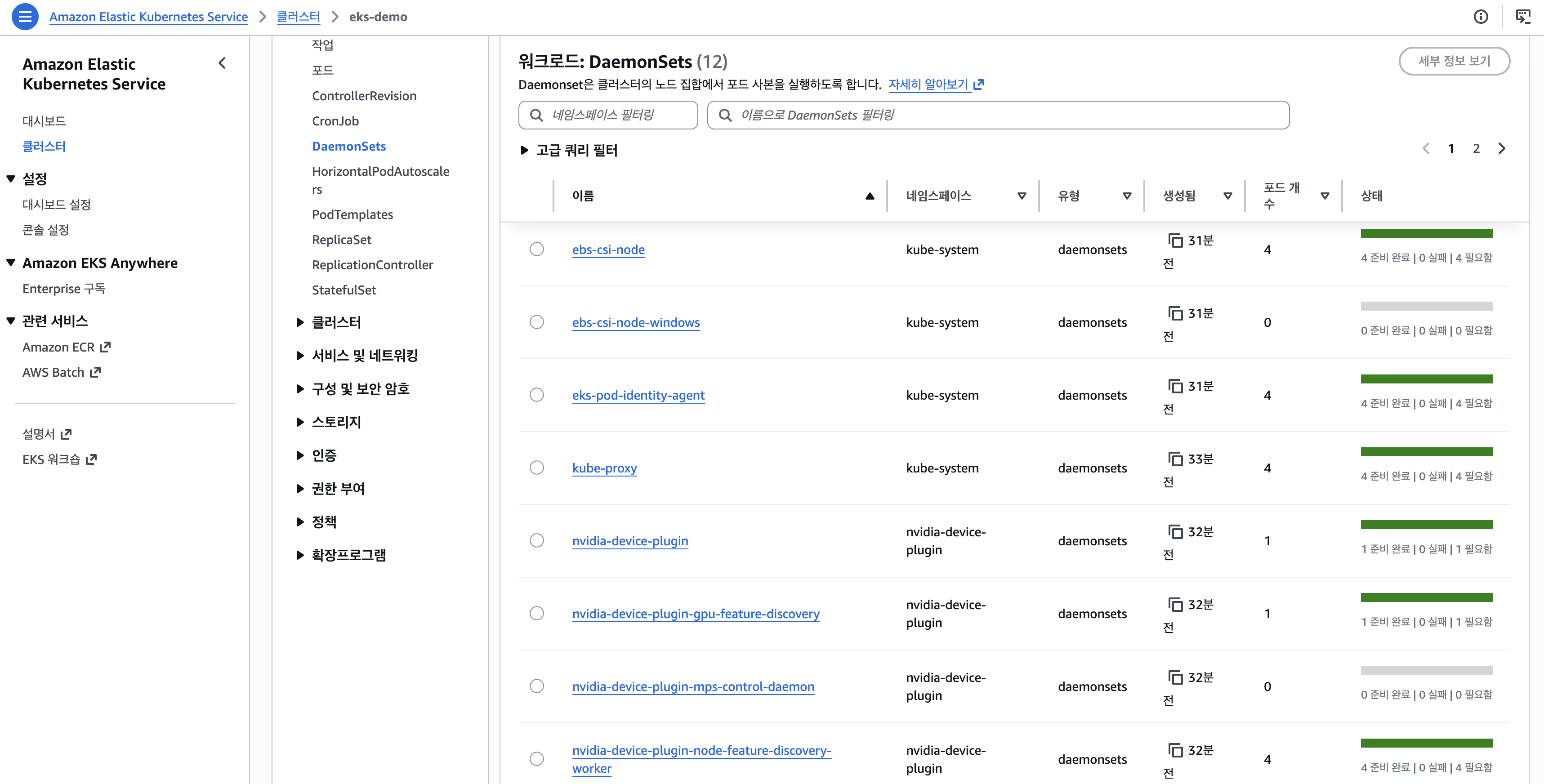Click external link icon beside AWS Batch
The width and height of the screenshot is (1544, 784).
[x=95, y=372]
